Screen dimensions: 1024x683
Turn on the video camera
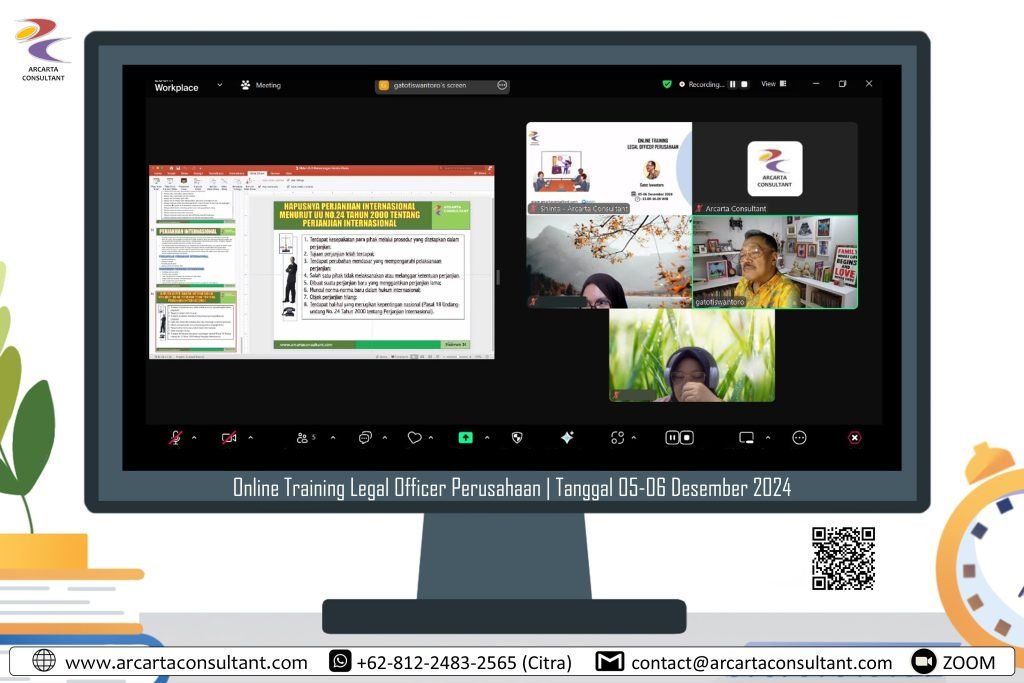point(229,438)
